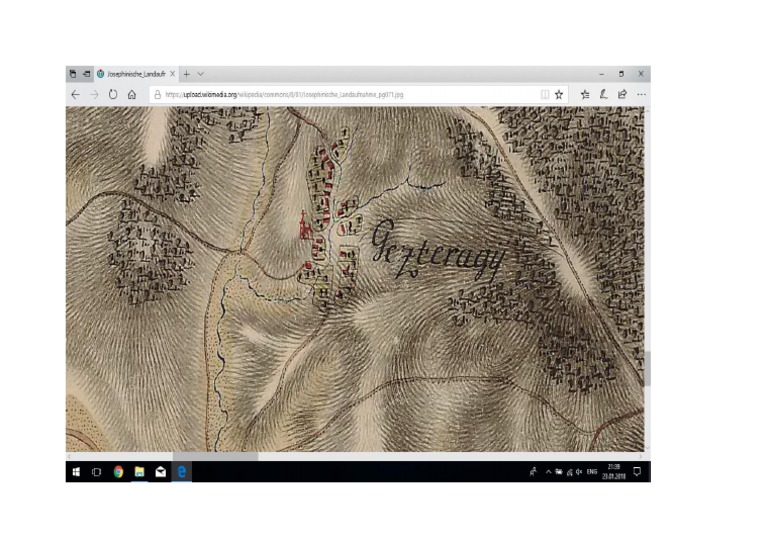
Task: Close the Josephinische_Landaufnahme tab
Action: click(172, 74)
